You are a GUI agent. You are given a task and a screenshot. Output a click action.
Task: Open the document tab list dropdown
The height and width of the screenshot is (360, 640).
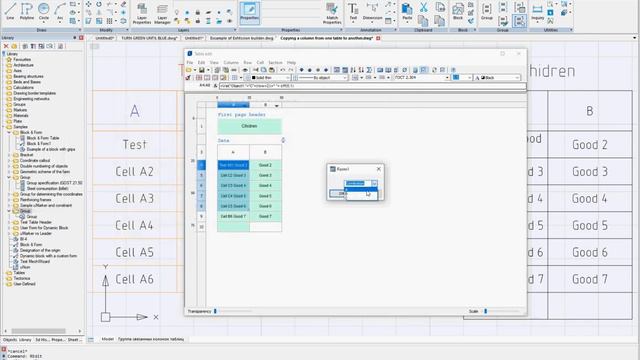click(634, 38)
